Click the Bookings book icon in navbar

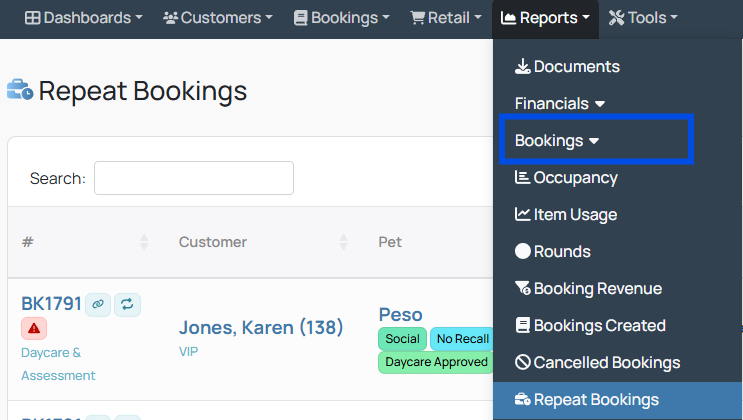[300, 18]
